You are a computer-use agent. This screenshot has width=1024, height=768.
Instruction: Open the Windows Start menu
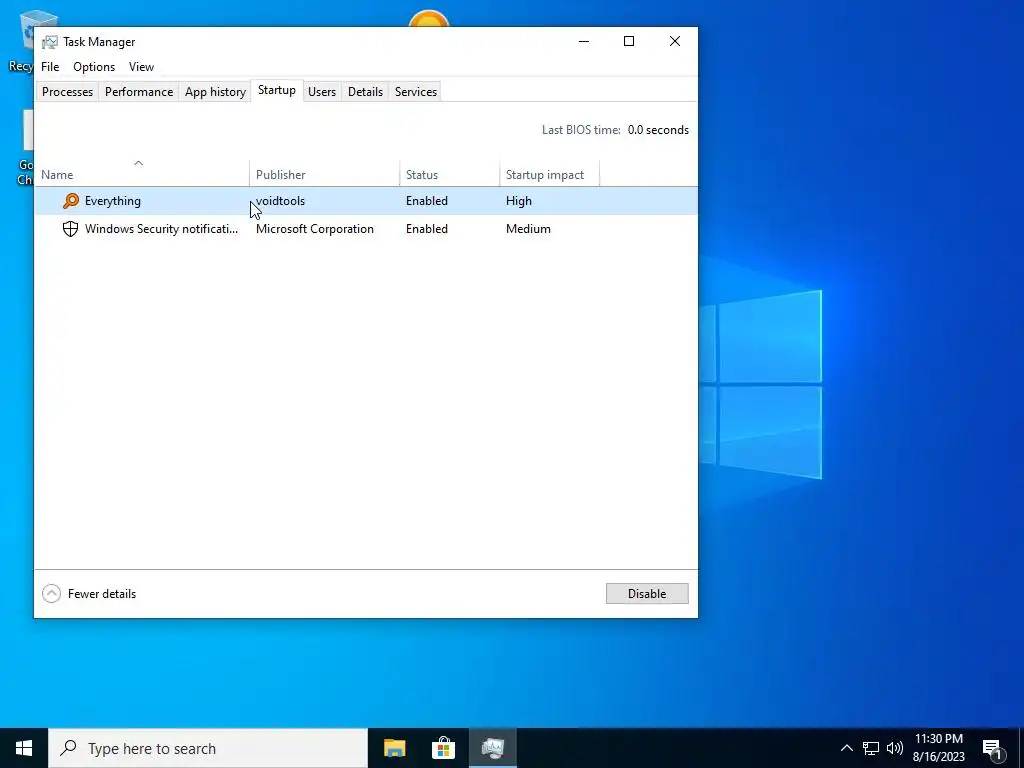[24, 748]
